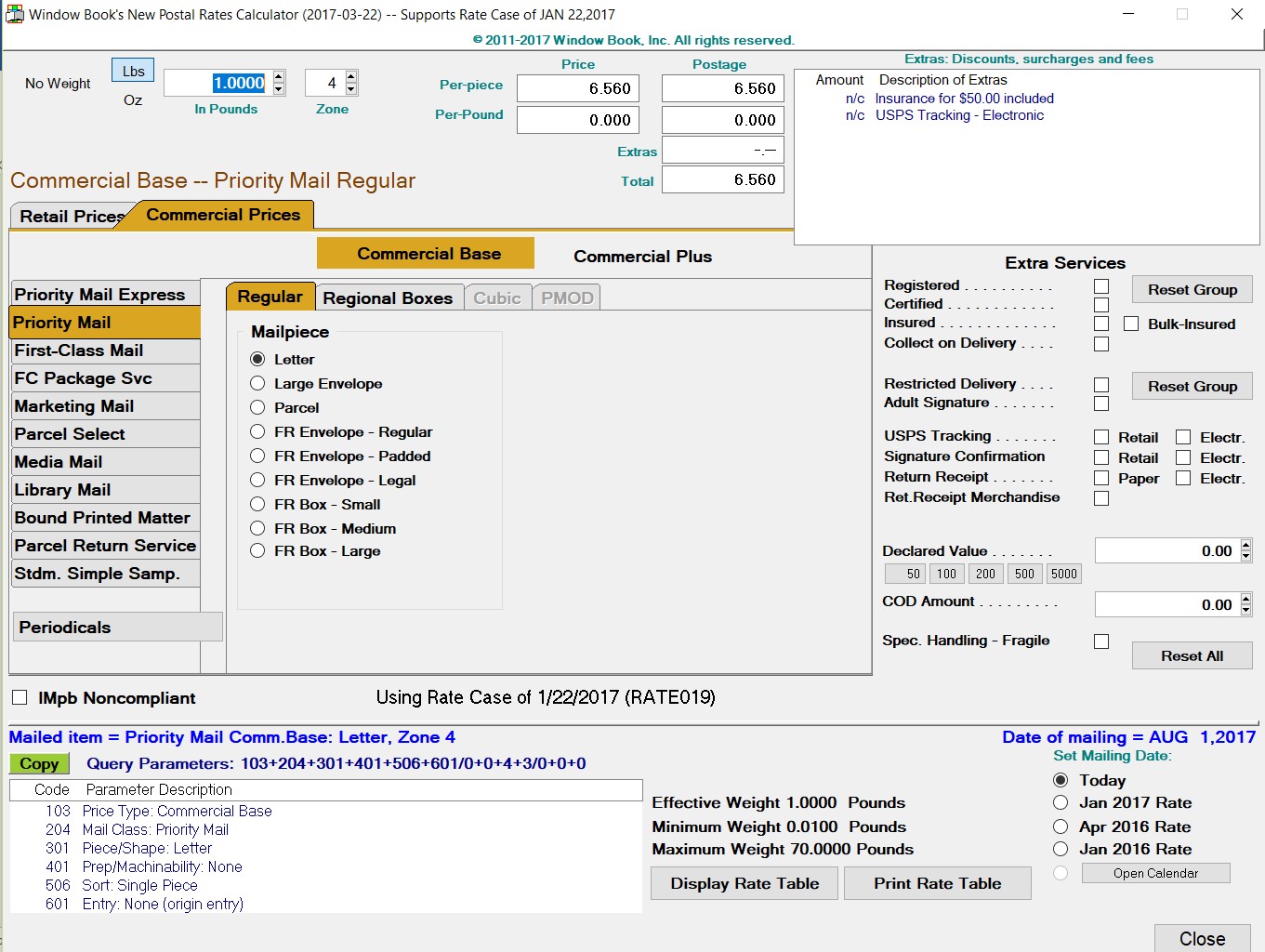This screenshot has width=1265, height=952.
Task: Copy the query parameters
Action: (39, 763)
